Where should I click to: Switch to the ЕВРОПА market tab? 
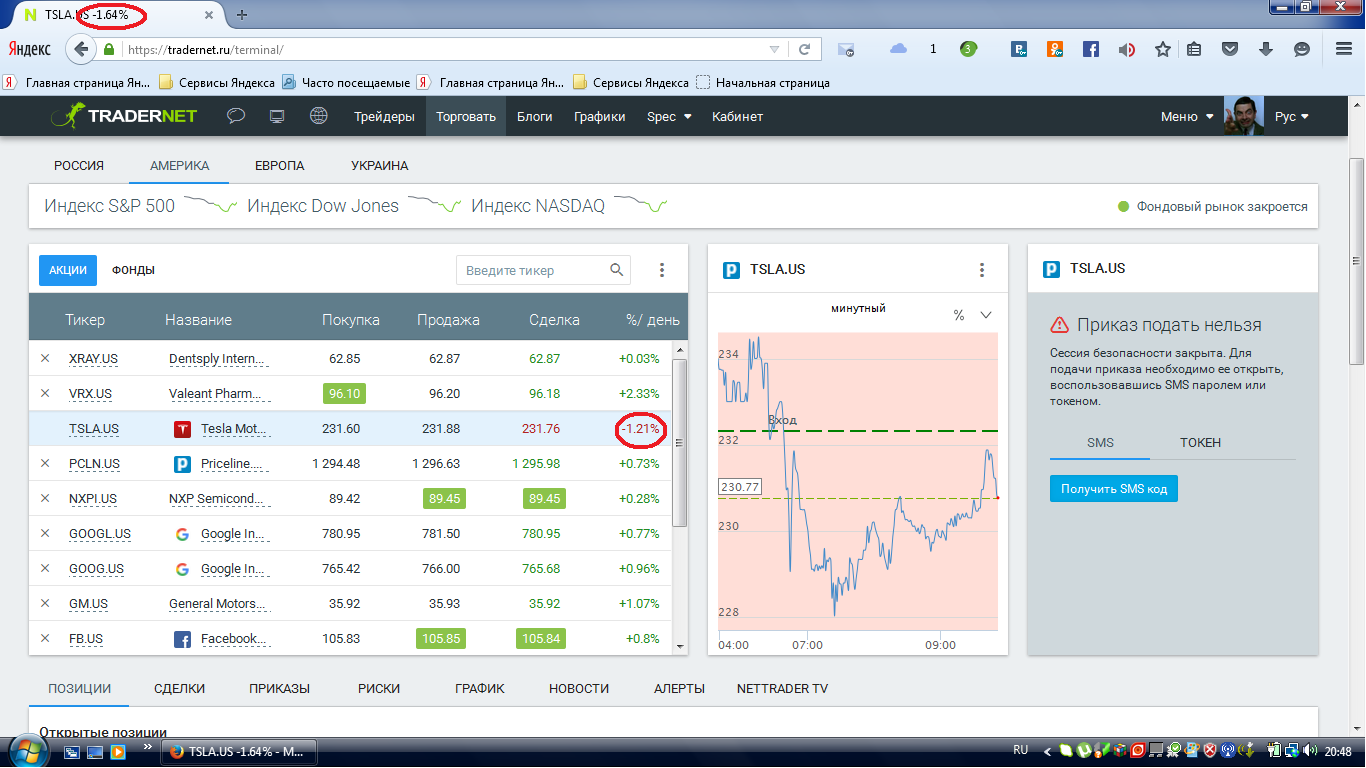280,166
